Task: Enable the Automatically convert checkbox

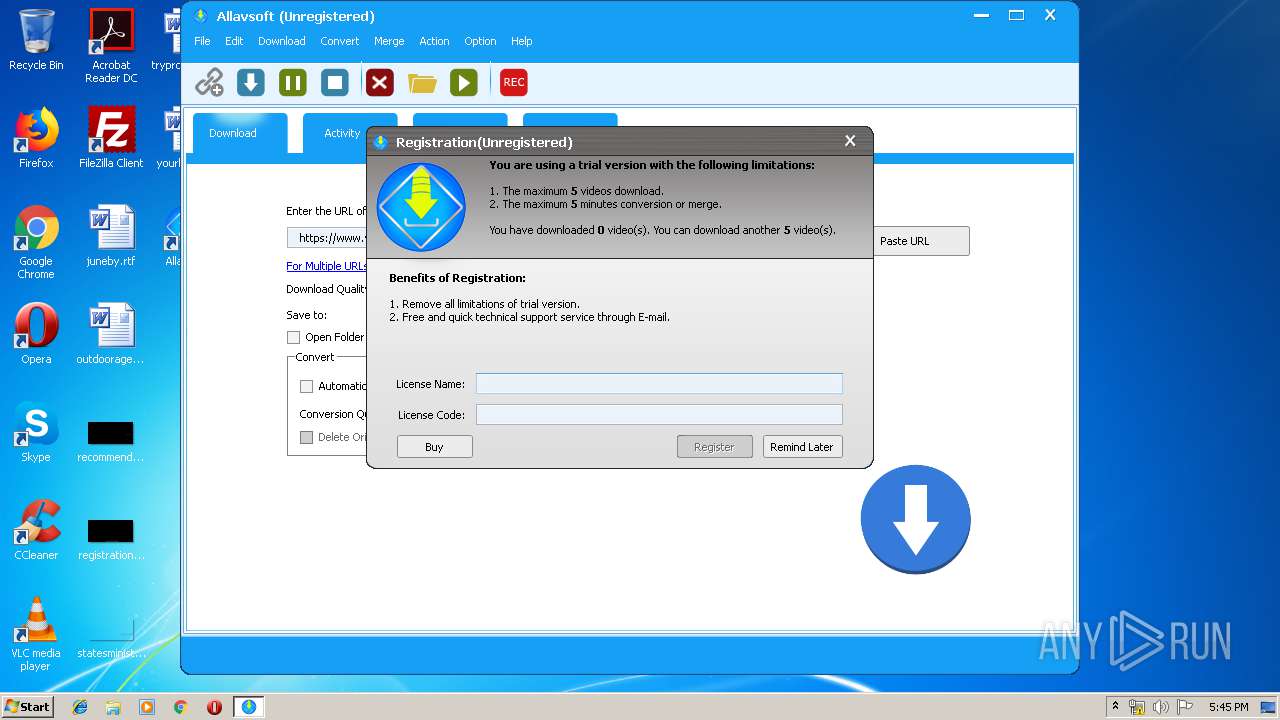Action: click(307, 386)
